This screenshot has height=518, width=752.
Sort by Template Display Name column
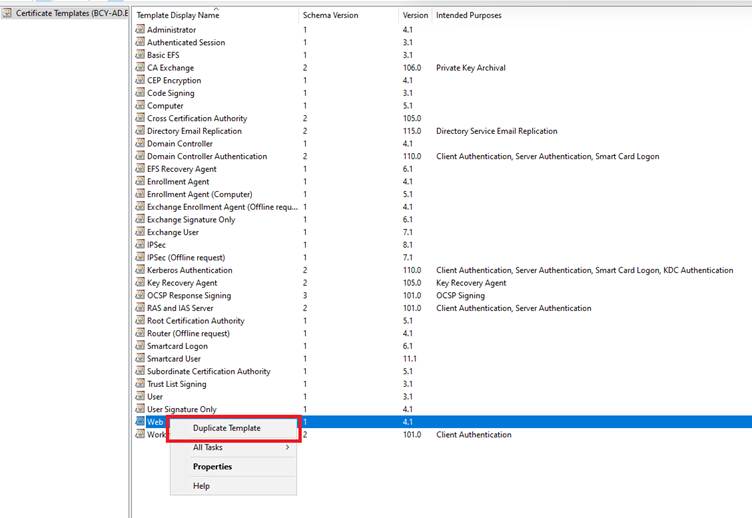click(x=216, y=15)
